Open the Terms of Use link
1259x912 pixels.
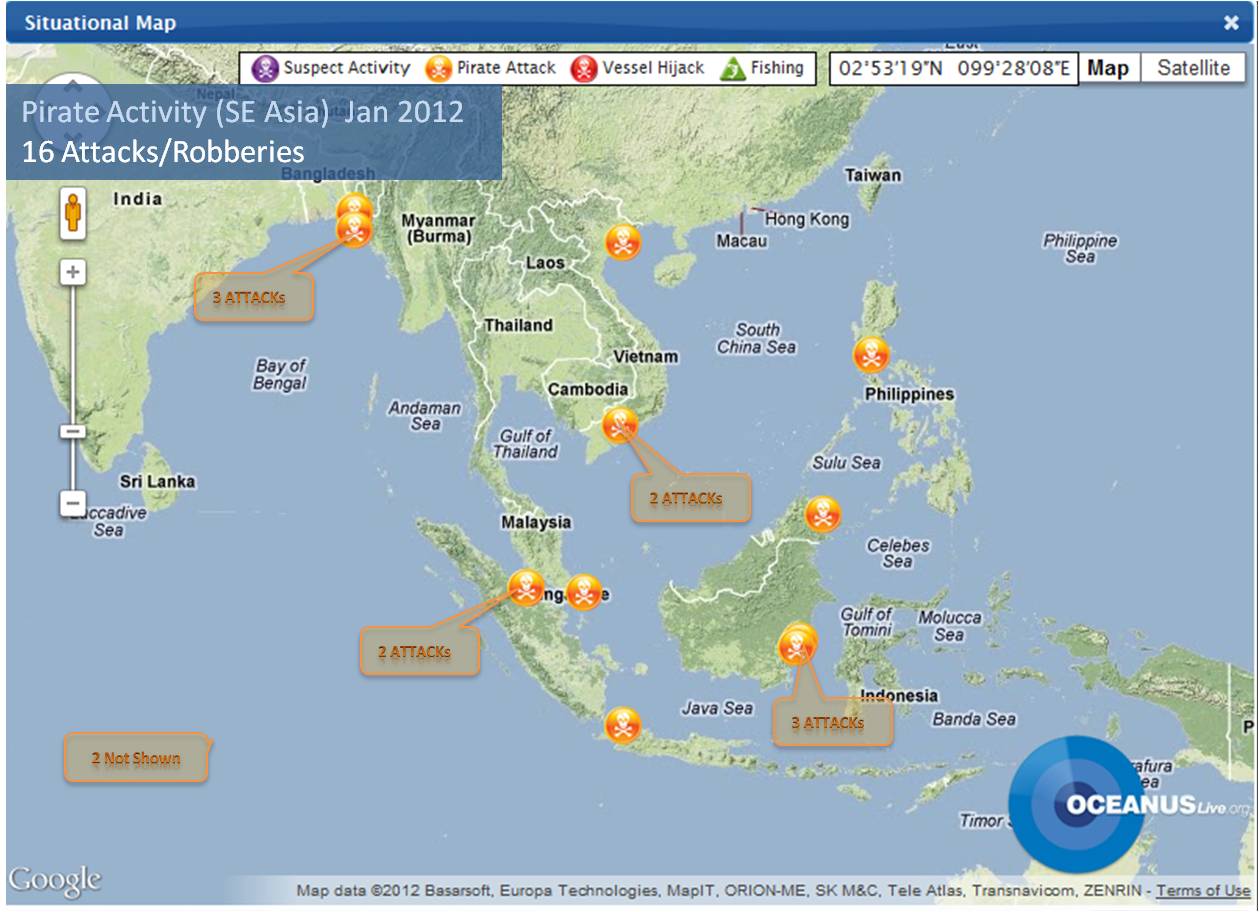tap(1203, 890)
